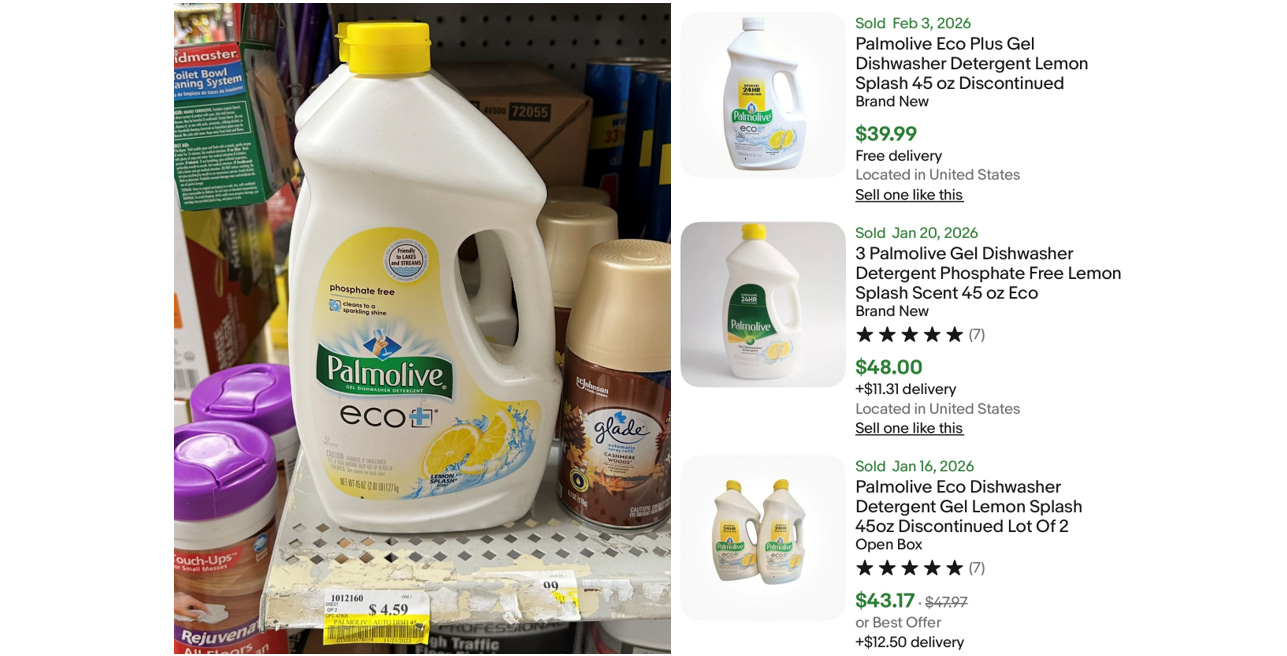This screenshot has width=1287, height=656.
Task: Click the second listing's product thumbnail
Action: pos(763,304)
